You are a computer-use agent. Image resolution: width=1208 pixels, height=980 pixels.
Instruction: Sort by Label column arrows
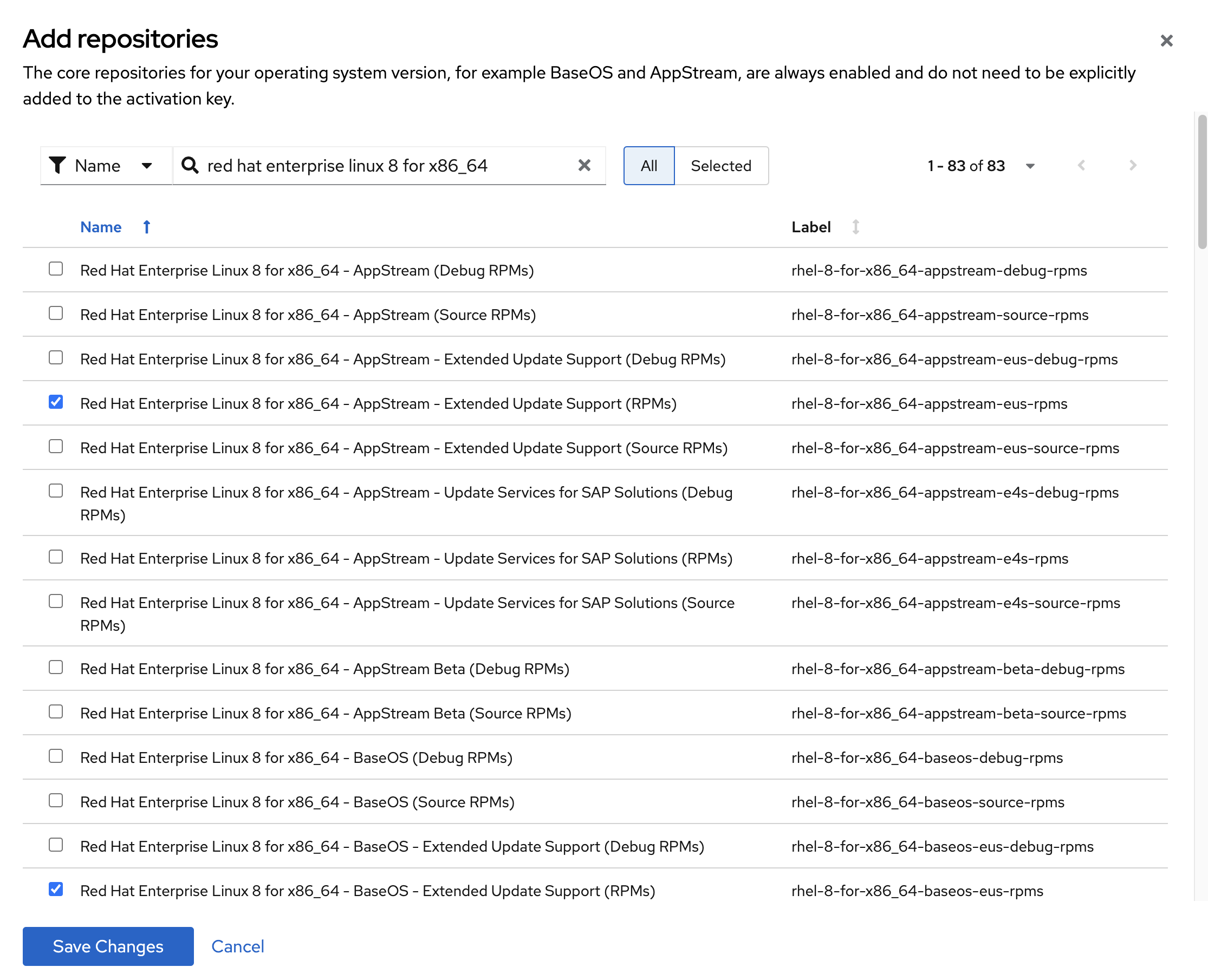pyautogui.click(x=855, y=227)
